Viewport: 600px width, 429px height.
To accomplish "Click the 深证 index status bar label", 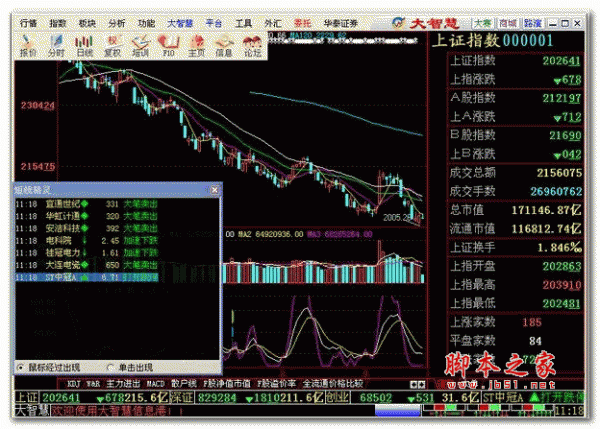I will tap(181, 398).
